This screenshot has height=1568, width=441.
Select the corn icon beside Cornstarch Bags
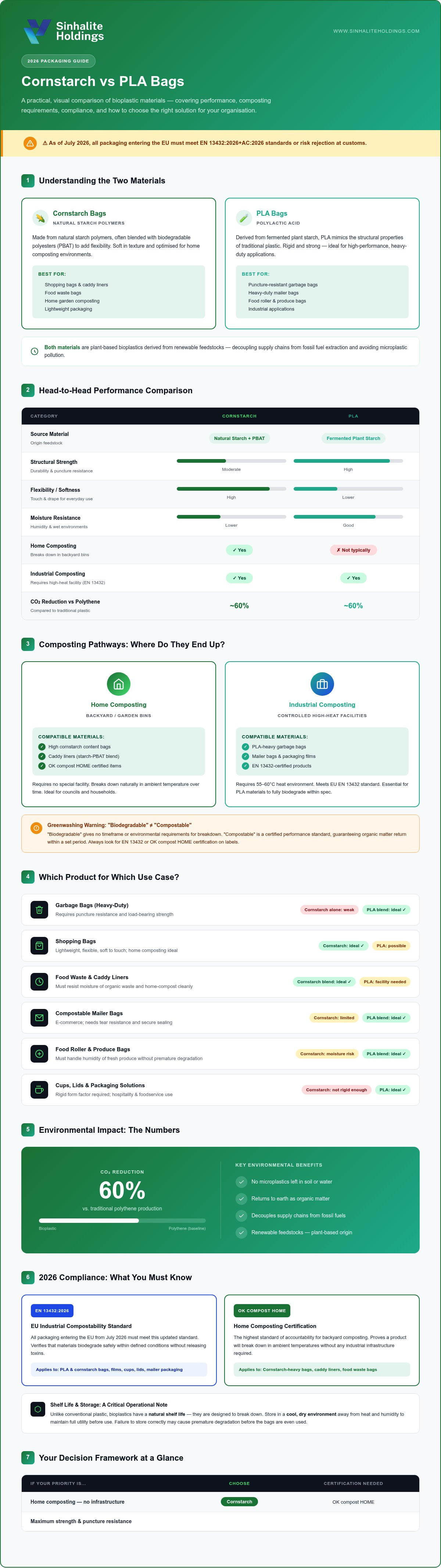coord(40,218)
